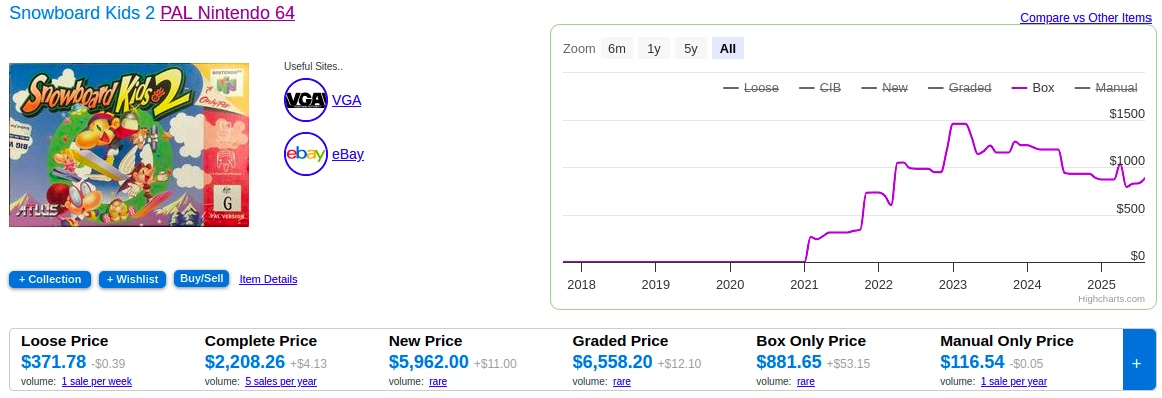
Task: Show the Graded series in legend
Action: [960, 87]
